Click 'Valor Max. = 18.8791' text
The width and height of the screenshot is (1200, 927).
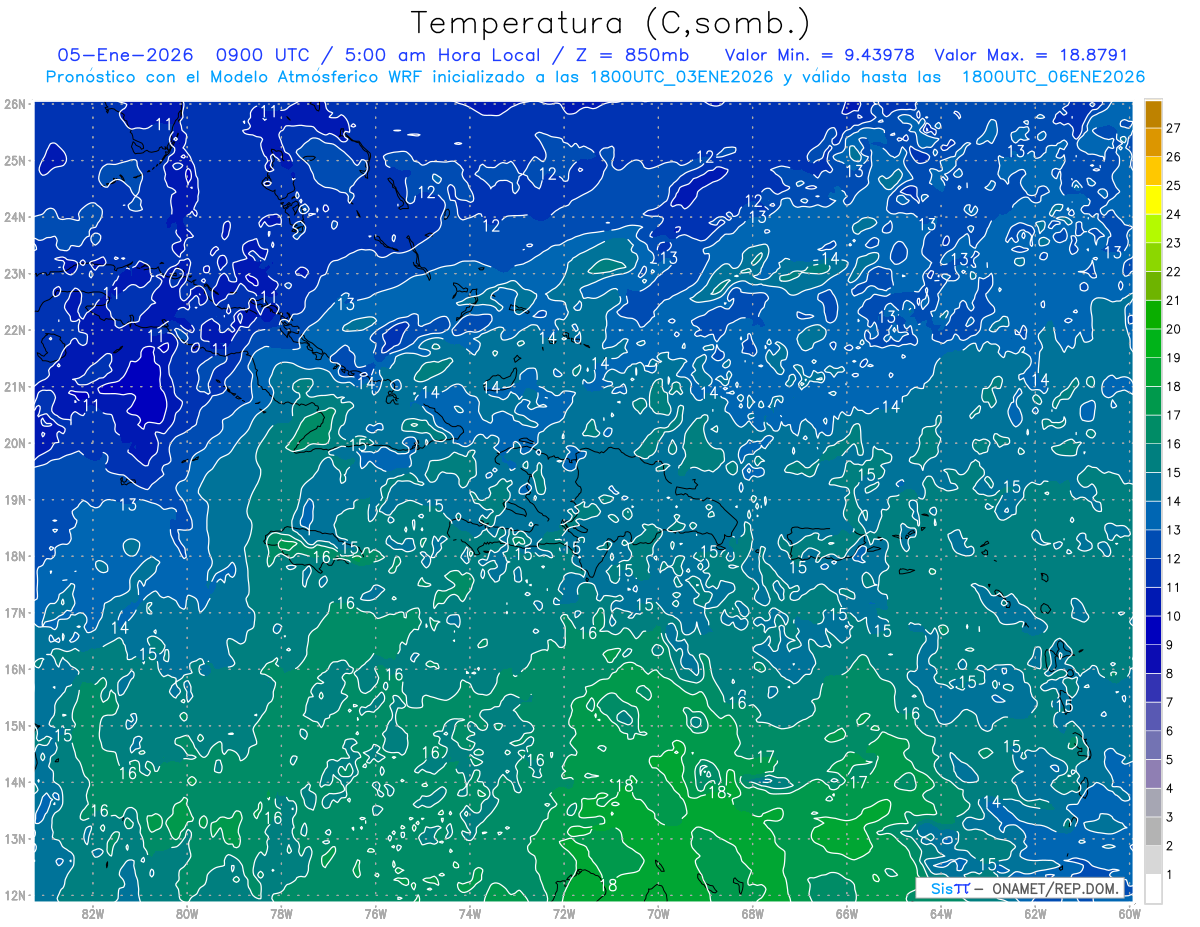click(1031, 55)
